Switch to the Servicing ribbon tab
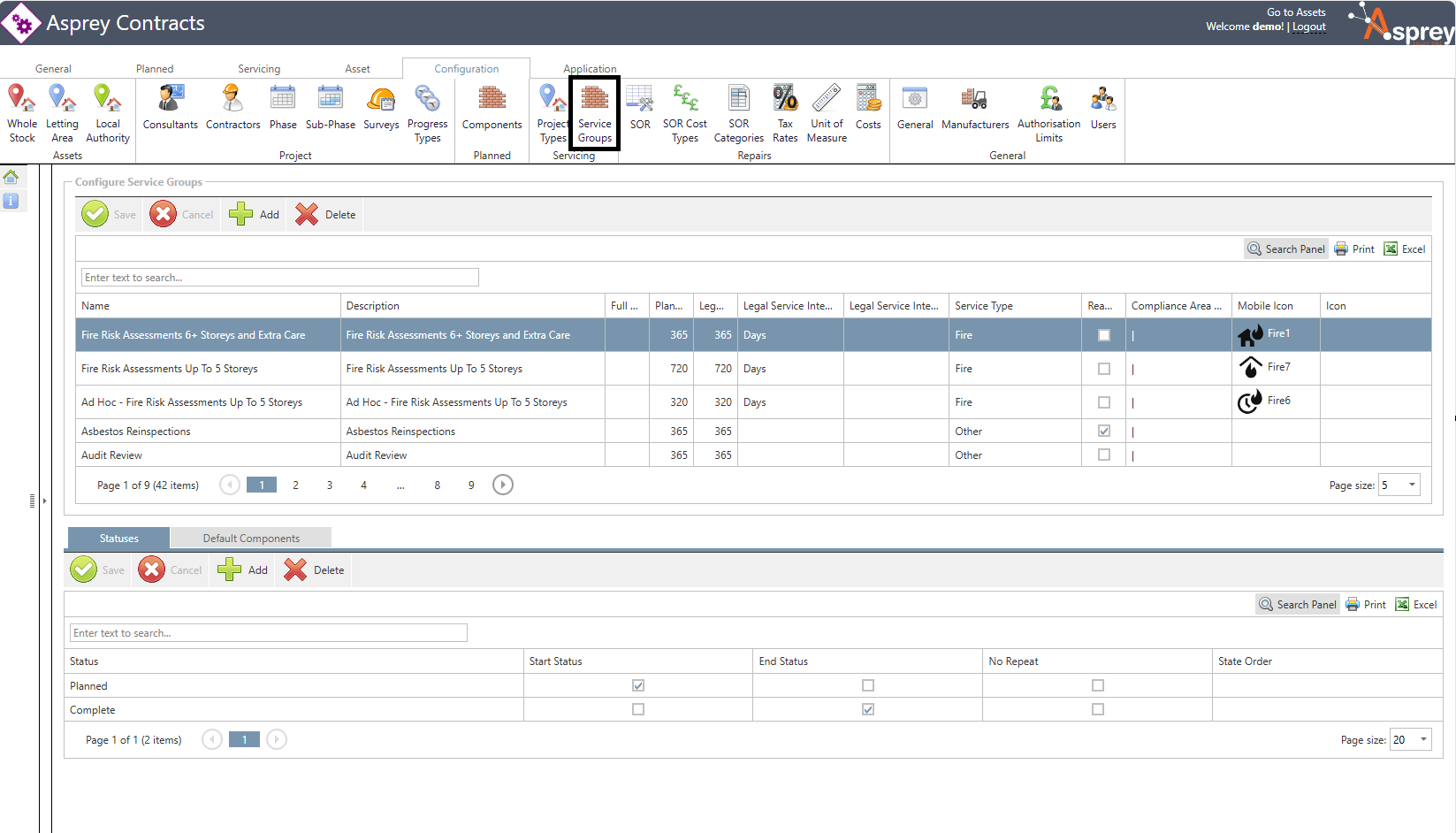 259,69
